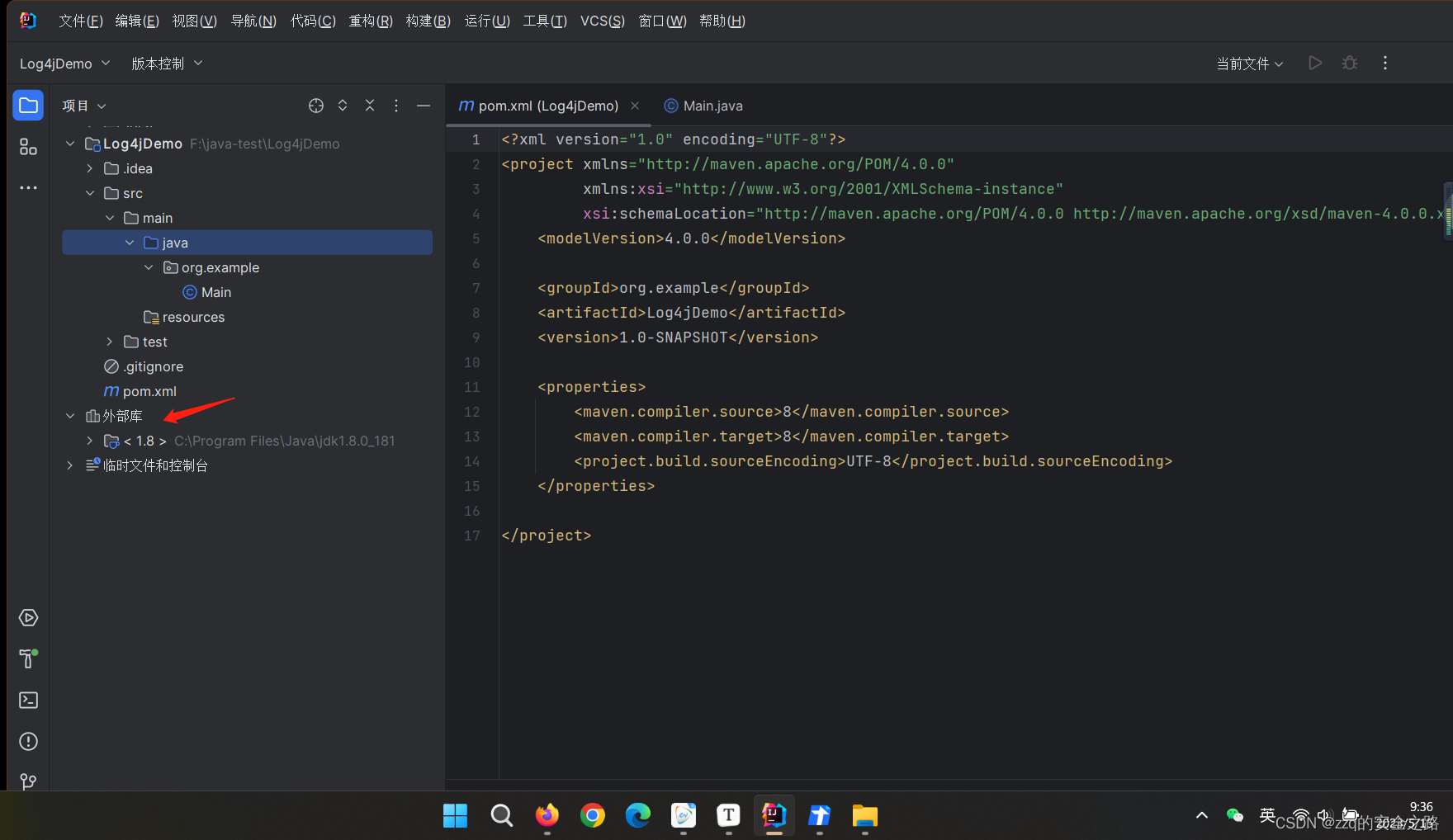Open the 构建(B) menu
Viewport: 1453px width, 840px height.
(x=428, y=21)
